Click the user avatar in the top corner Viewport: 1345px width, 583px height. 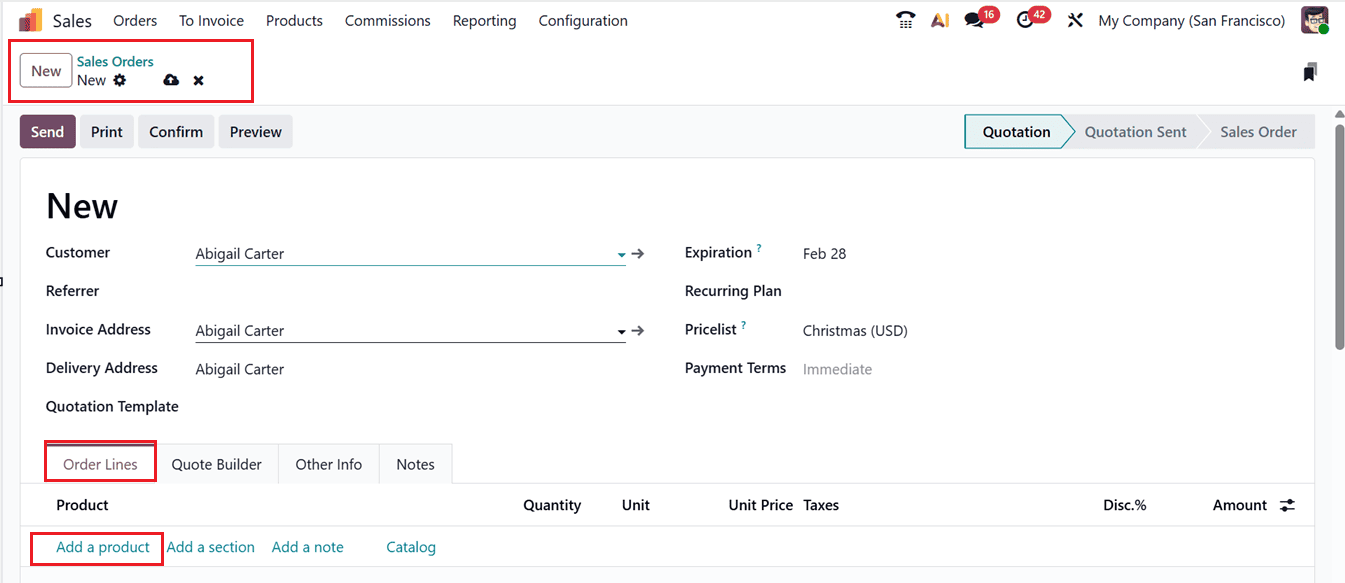click(x=1314, y=19)
